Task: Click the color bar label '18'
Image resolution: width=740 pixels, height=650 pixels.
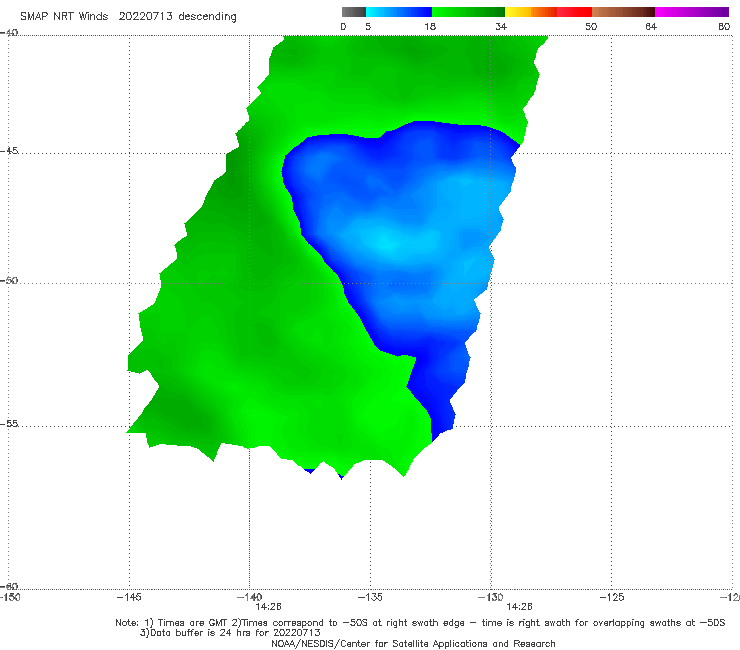Action: (x=430, y=26)
